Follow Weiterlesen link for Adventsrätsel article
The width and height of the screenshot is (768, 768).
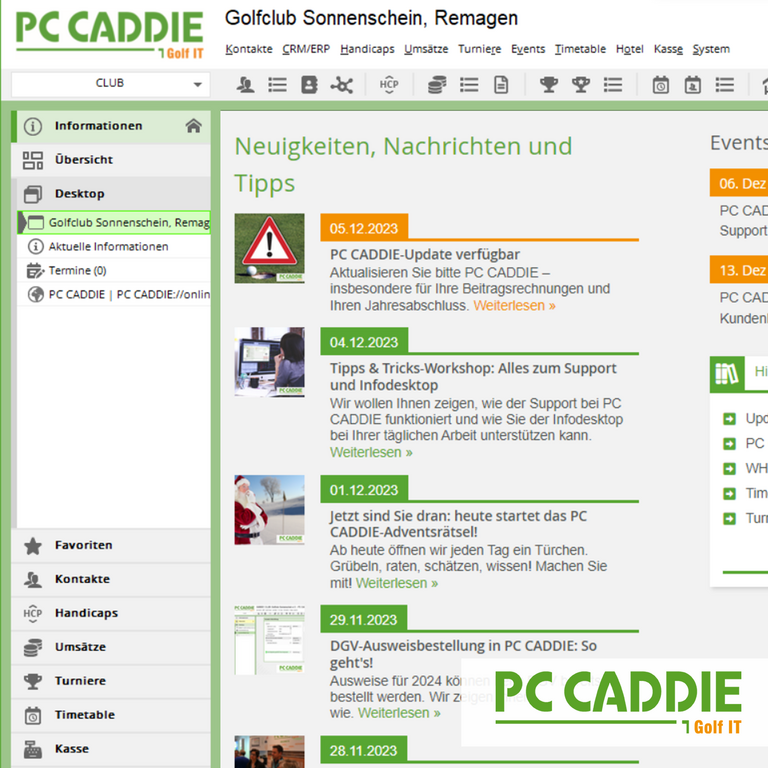tap(397, 583)
